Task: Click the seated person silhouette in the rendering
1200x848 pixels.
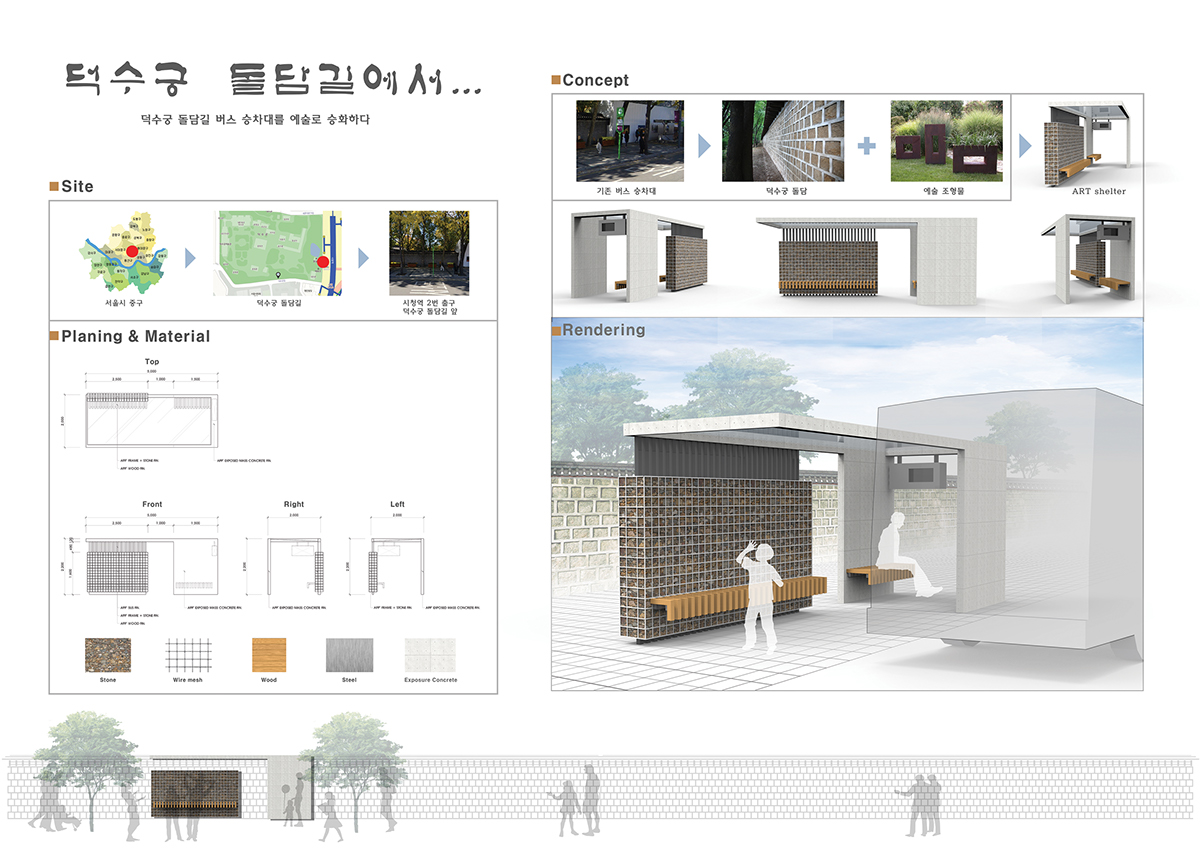Action: click(908, 554)
